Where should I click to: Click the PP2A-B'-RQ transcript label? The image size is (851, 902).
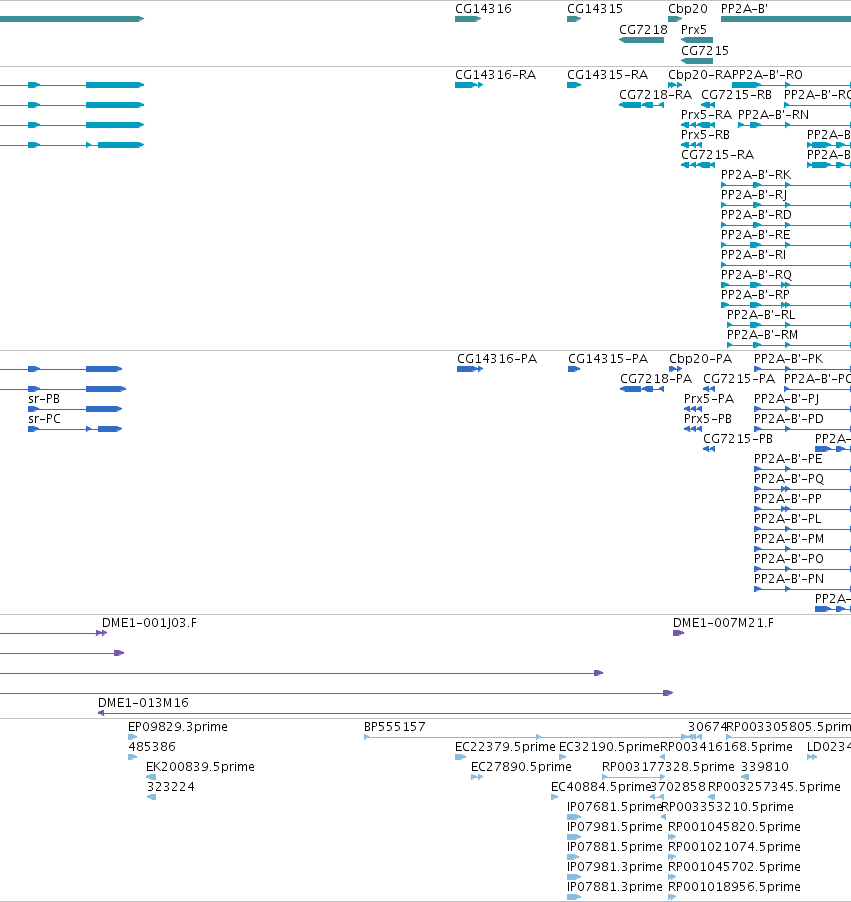[756, 275]
